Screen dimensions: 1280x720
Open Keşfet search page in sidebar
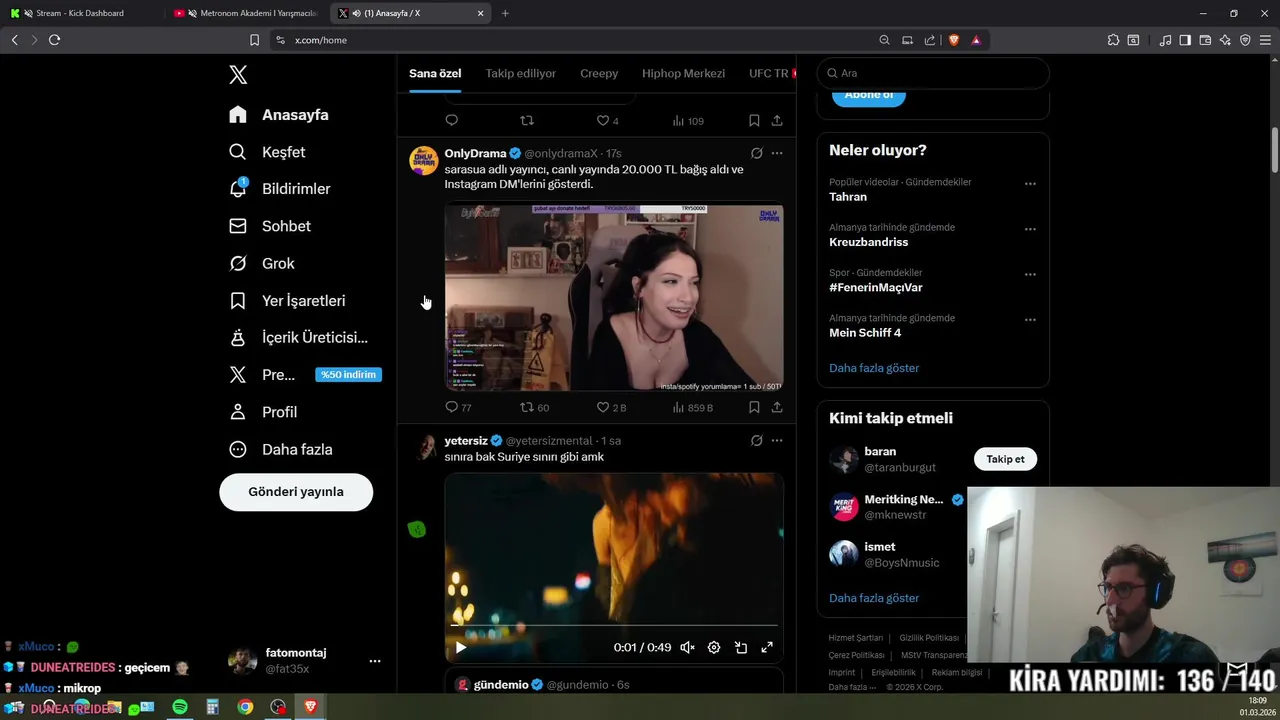pyautogui.click(x=267, y=152)
